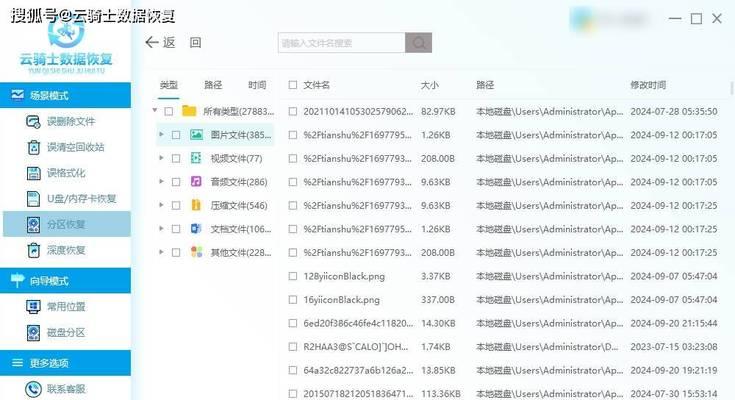Select 磁盘分区 disk icon
The image size is (735, 400).
[x=33, y=332]
